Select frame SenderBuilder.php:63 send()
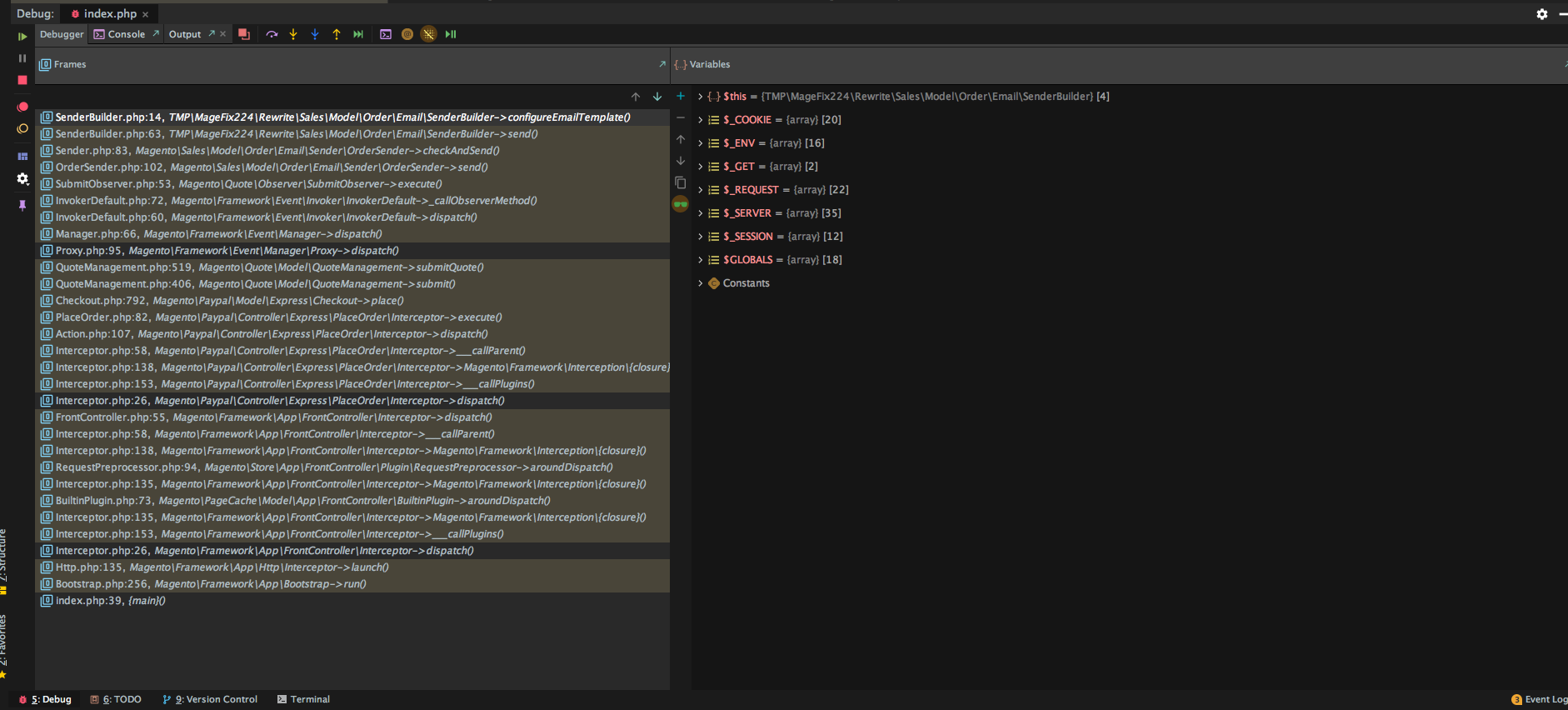The width and height of the screenshot is (1568, 710). coord(353,134)
